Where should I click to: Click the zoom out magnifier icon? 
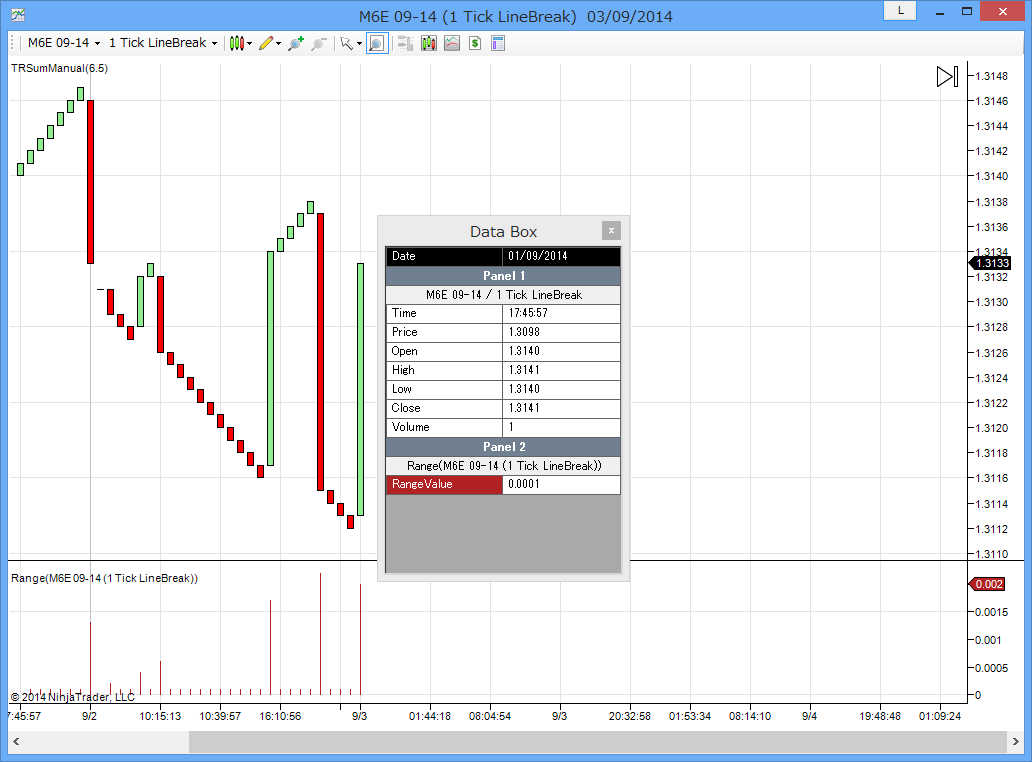[x=319, y=43]
